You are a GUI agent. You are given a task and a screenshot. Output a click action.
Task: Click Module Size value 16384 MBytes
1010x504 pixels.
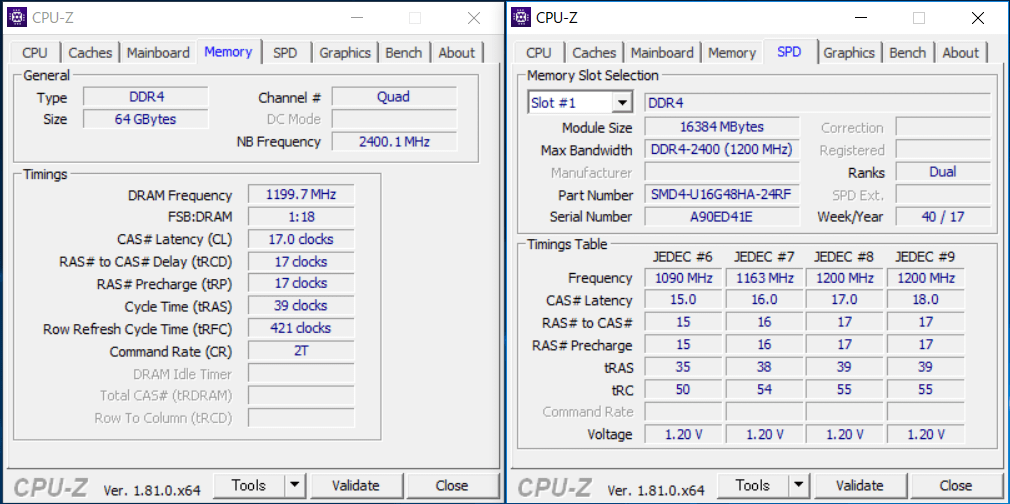[722, 127]
